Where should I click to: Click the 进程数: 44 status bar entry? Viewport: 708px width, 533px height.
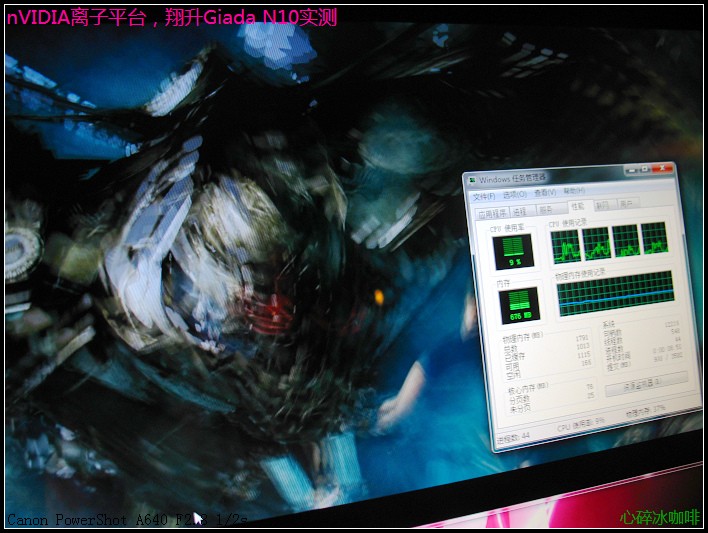click(513, 439)
